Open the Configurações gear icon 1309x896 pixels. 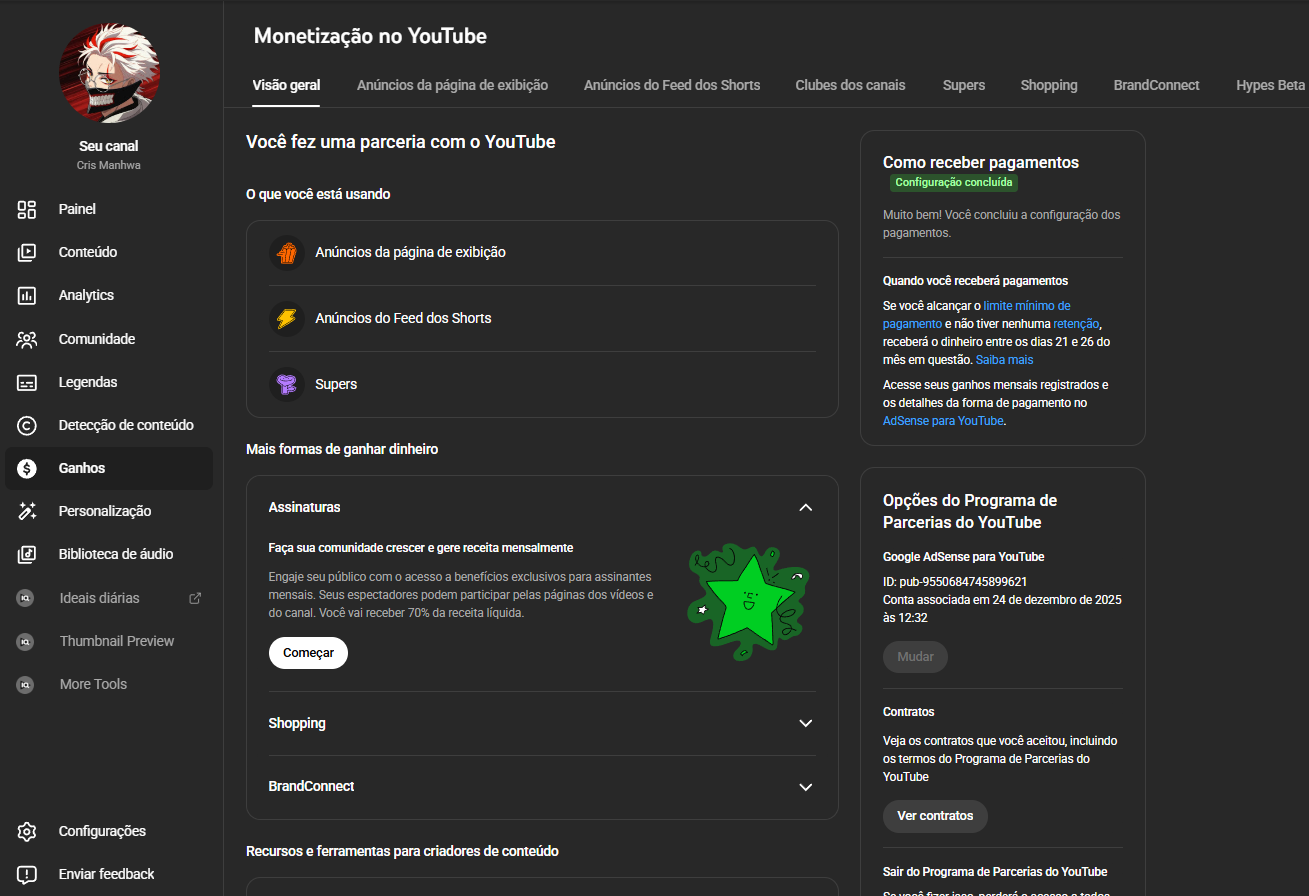click(27, 831)
